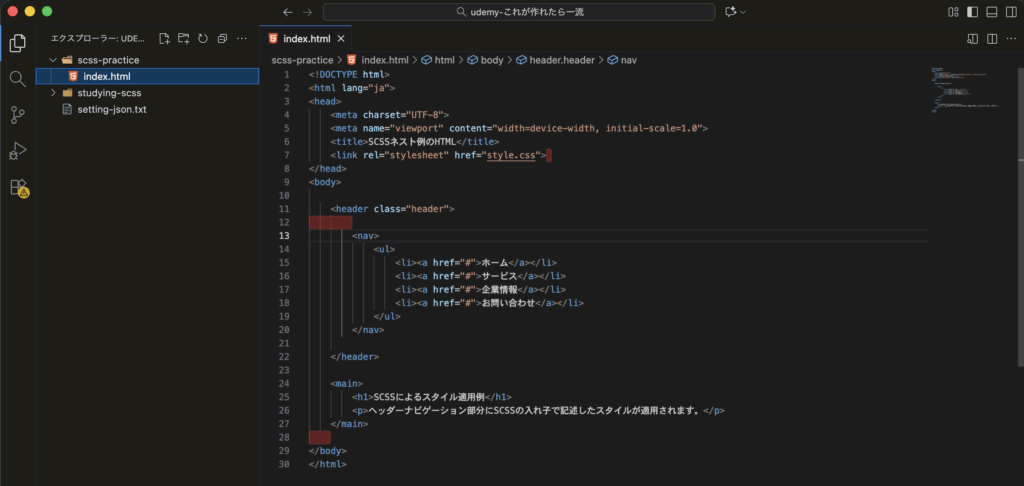
Task: Open the Source Control view
Action: (17, 115)
